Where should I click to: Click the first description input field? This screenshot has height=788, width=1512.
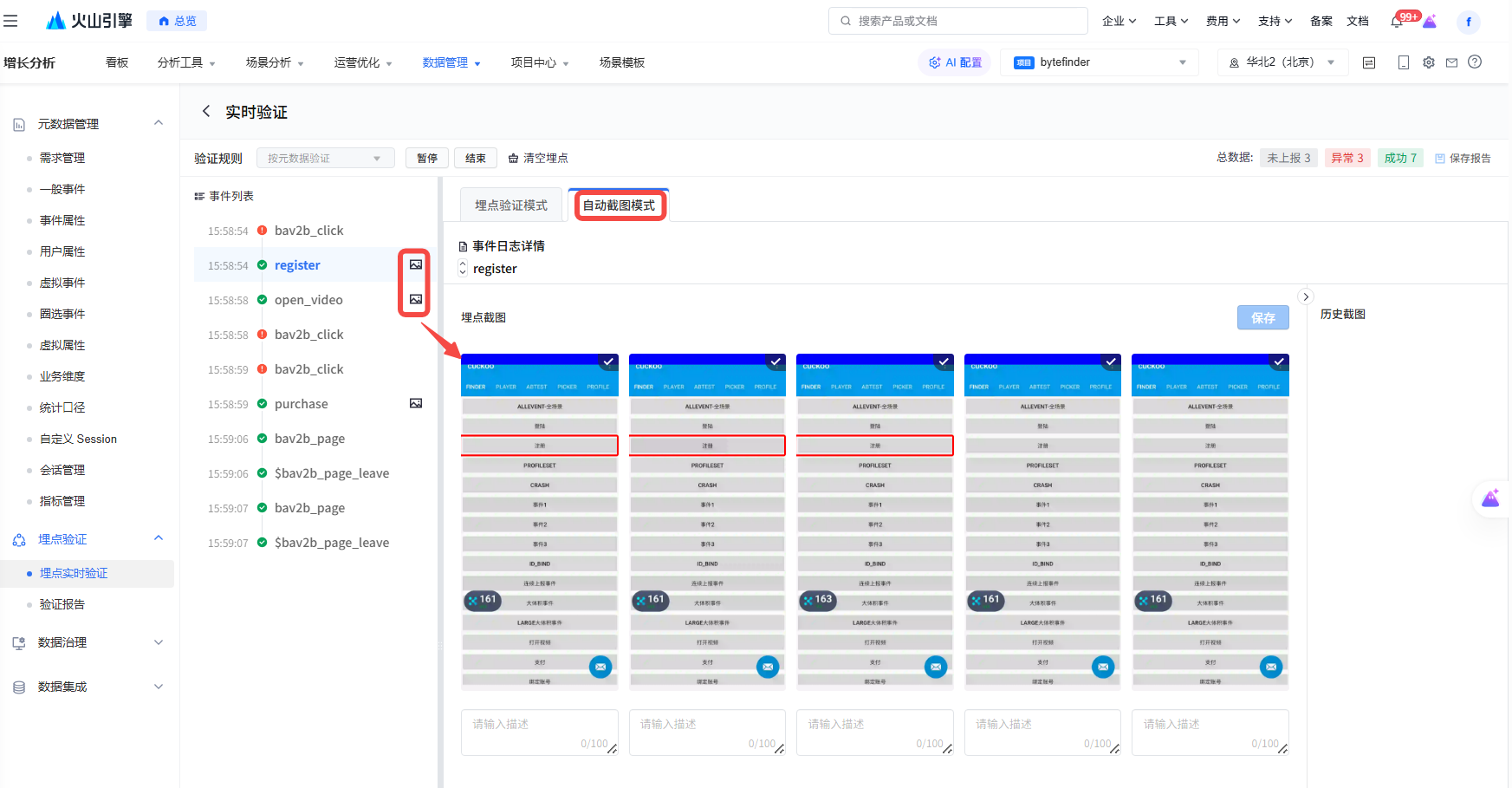539,732
